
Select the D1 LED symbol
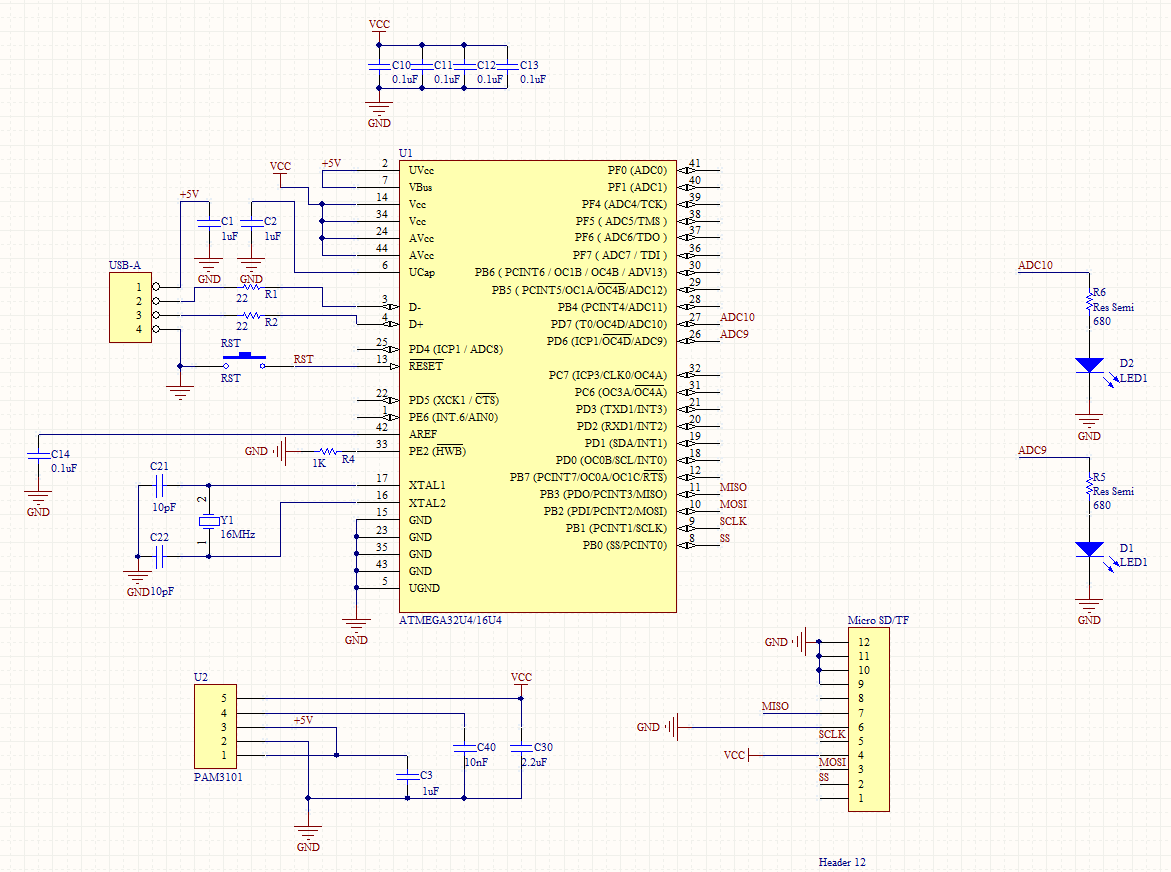point(1089,549)
